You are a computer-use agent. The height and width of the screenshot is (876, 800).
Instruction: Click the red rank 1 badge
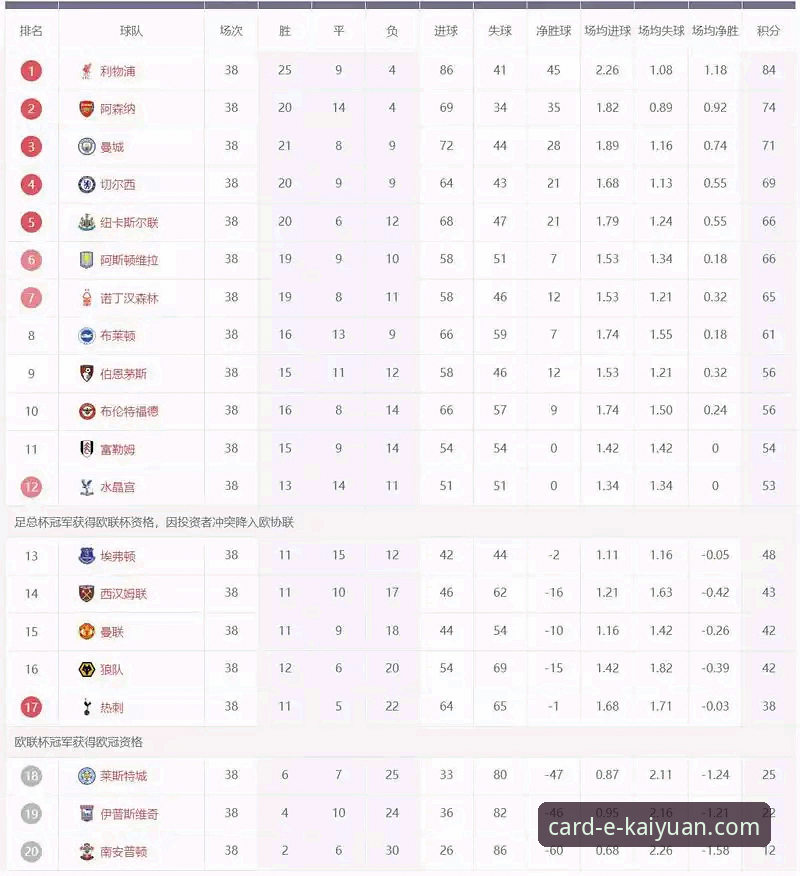point(31,71)
